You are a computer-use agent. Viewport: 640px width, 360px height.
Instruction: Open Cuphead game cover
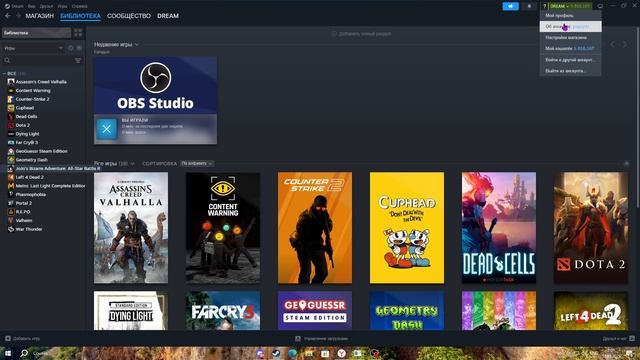point(407,228)
